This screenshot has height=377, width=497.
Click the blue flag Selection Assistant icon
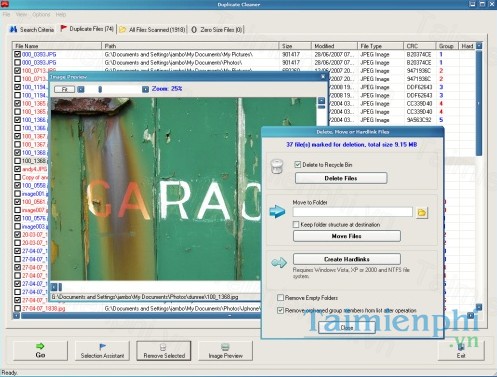[x=102, y=347]
